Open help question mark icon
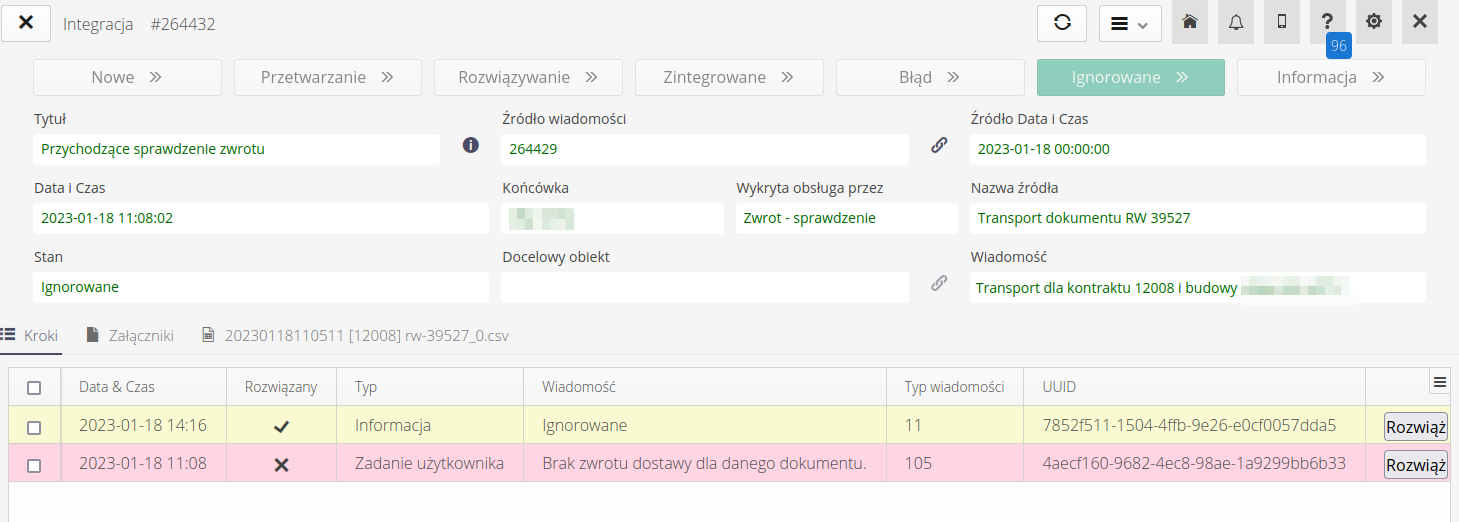Image resolution: width=1459 pixels, height=522 pixels. tap(1327, 22)
